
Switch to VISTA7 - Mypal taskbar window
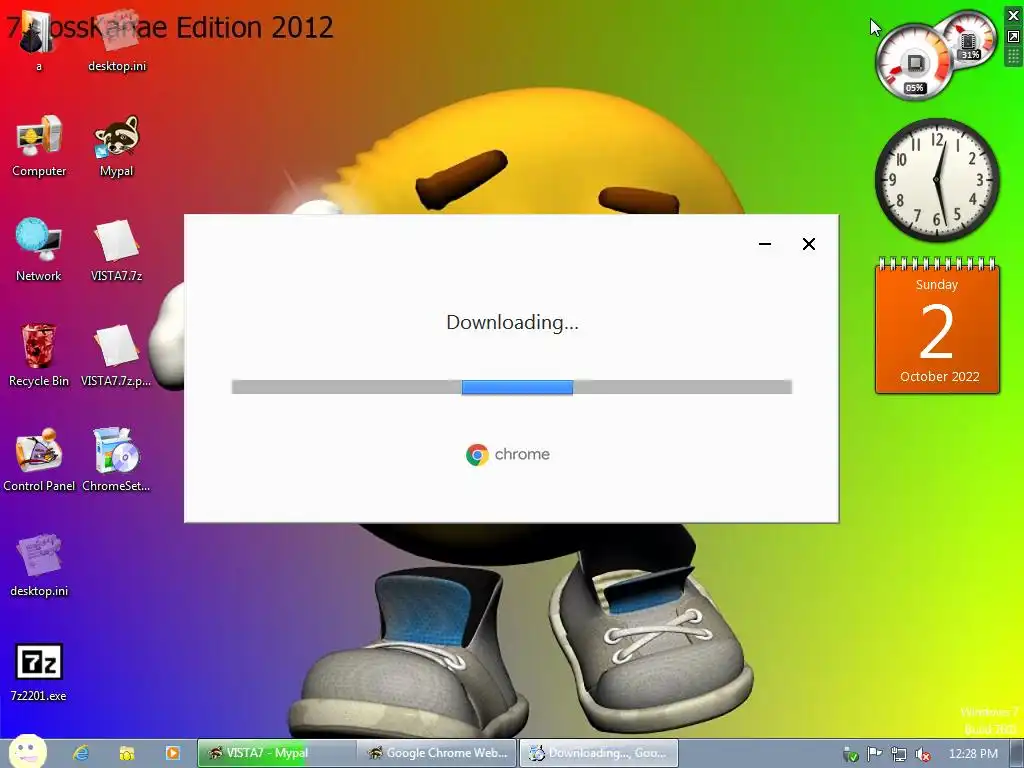277,753
